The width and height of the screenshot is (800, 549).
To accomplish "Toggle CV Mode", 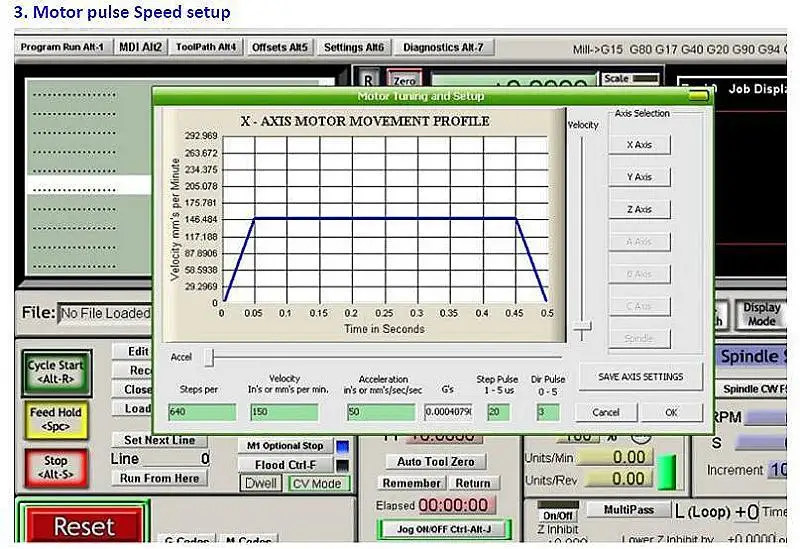I will tap(317, 483).
